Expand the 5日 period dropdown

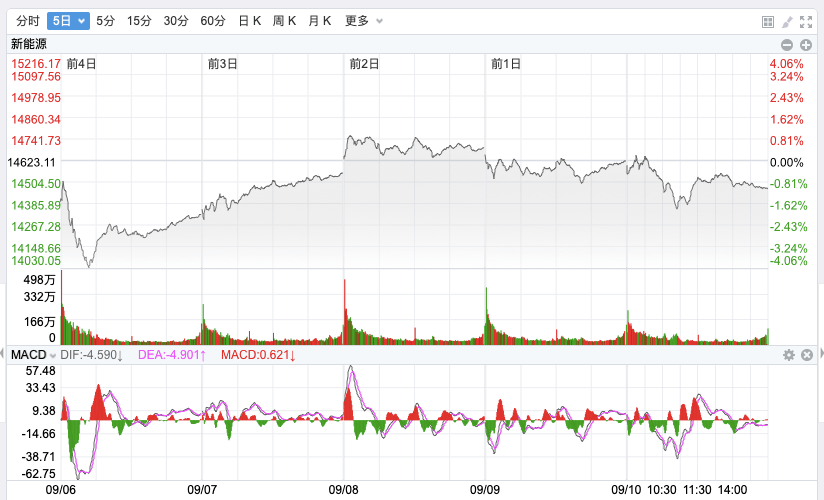click(x=68, y=21)
